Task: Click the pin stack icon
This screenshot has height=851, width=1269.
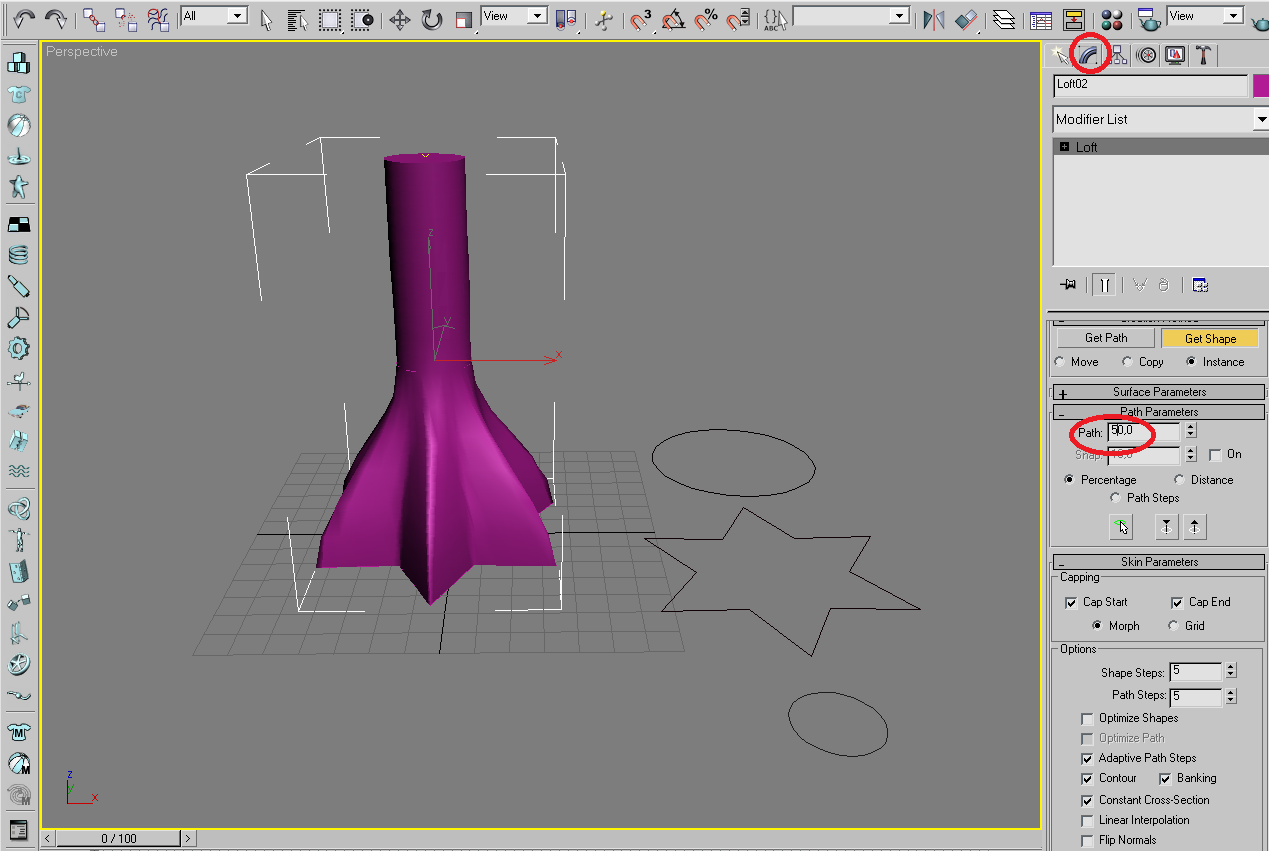Action: pos(1068,285)
